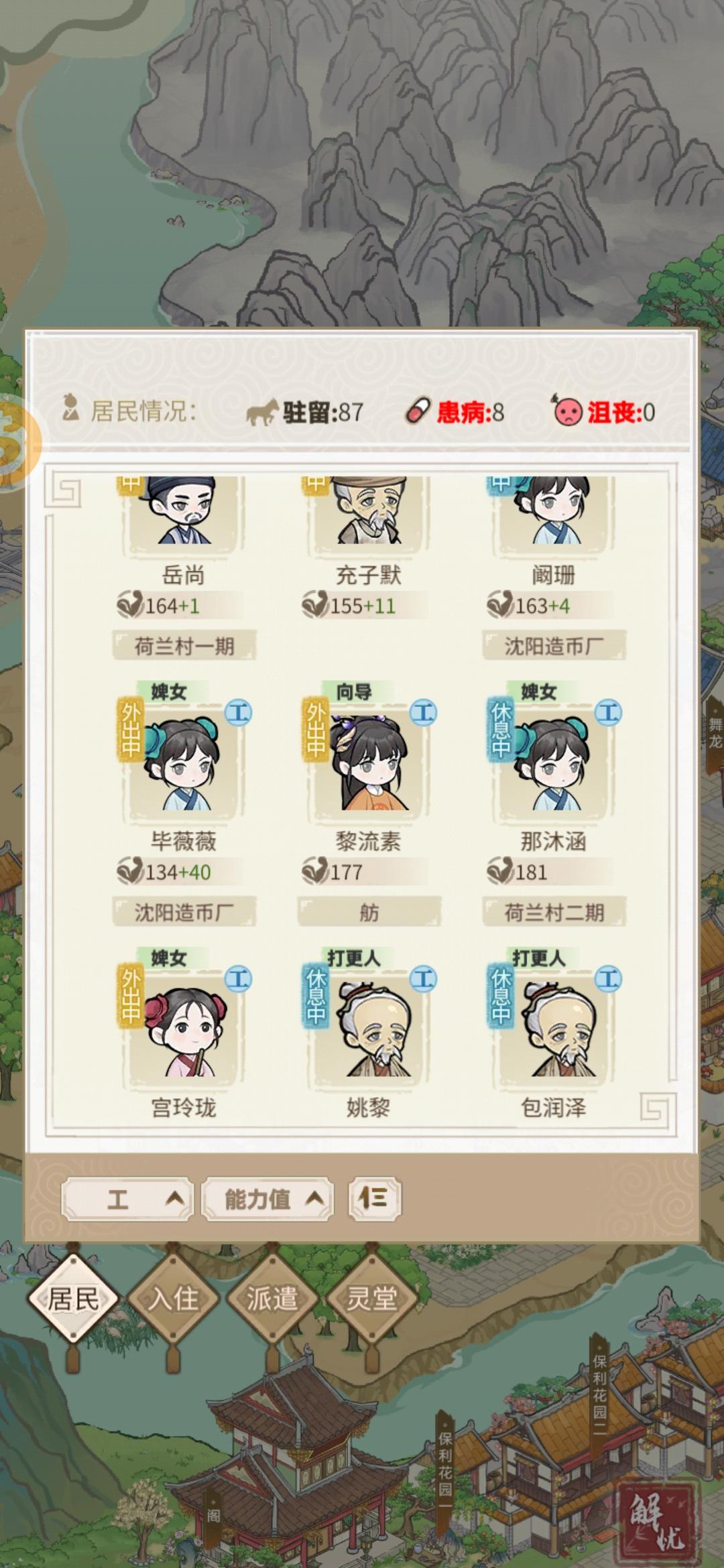
Task: Click the 工 badge on 那沐涵
Action: [609, 712]
